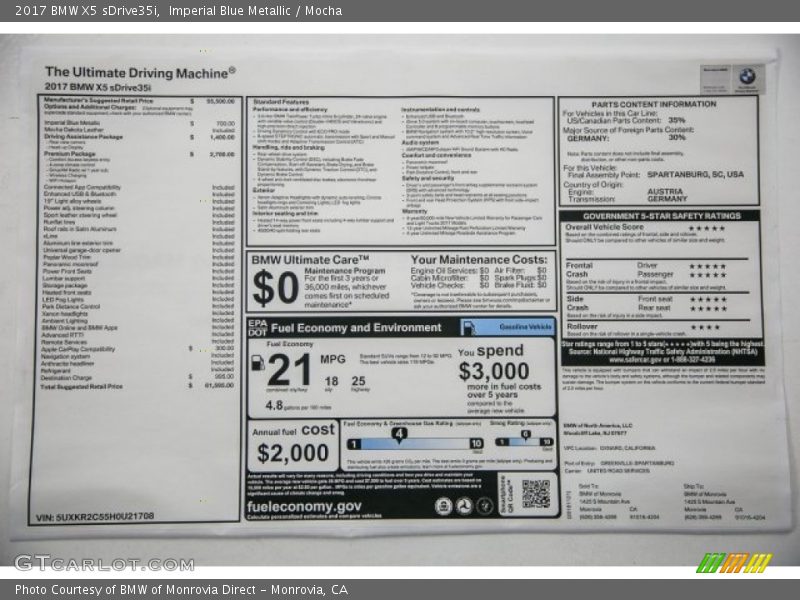Click the fuel pump icon beside 21 MPG

click(x=258, y=362)
